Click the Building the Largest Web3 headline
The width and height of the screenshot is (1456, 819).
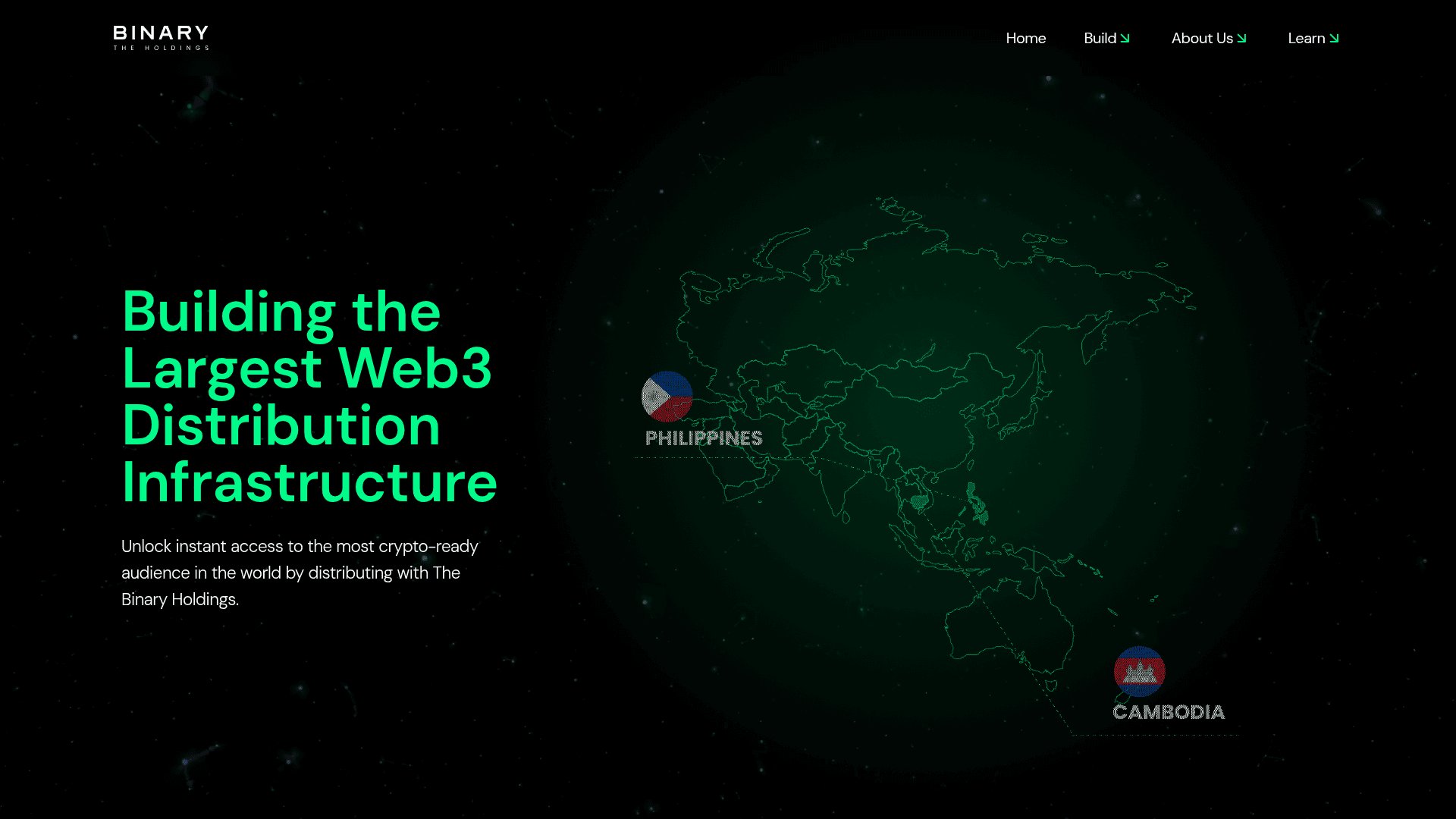pyautogui.click(x=309, y=397)
